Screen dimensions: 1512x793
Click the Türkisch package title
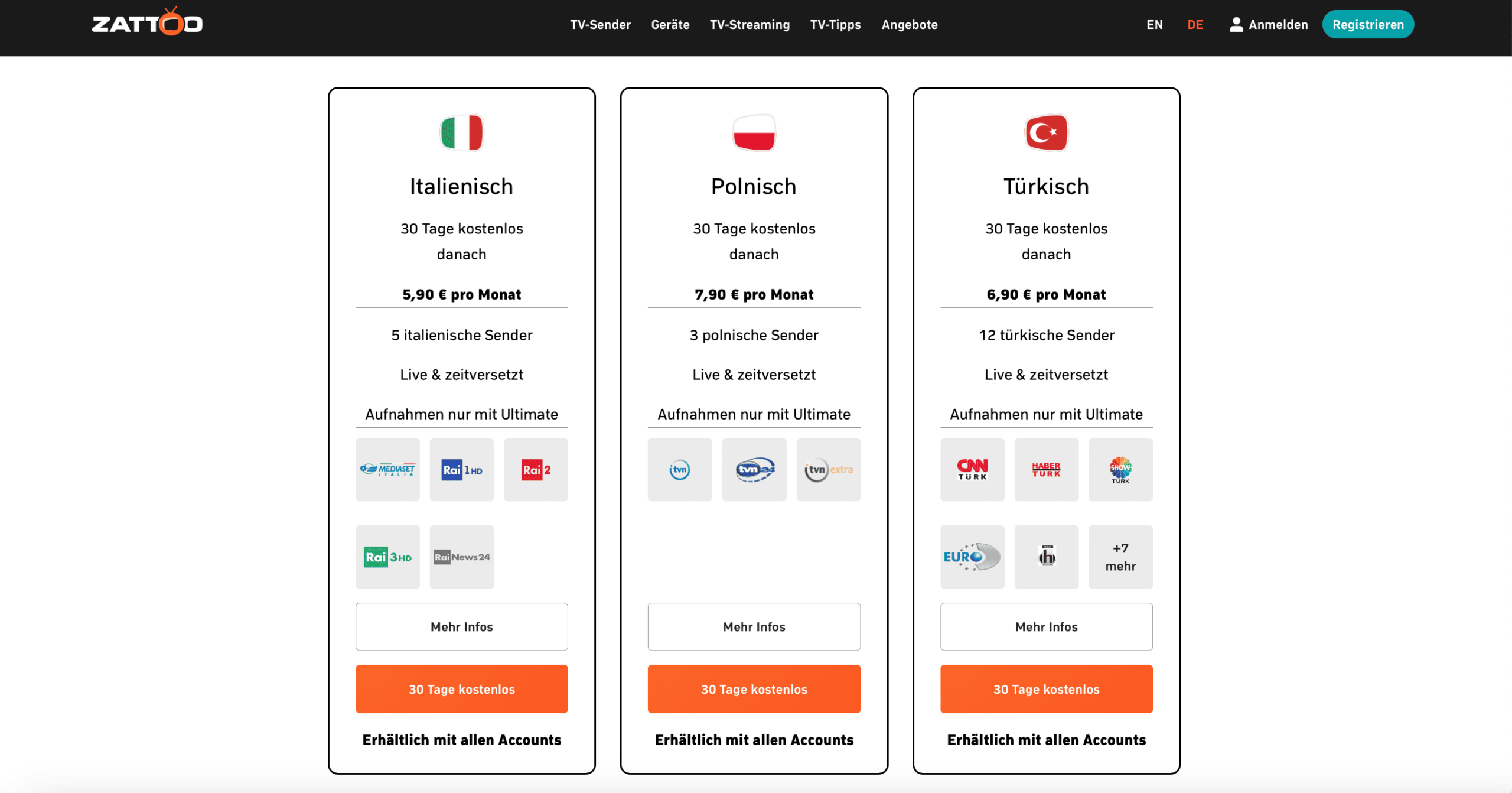click(x=1046, y=187)
